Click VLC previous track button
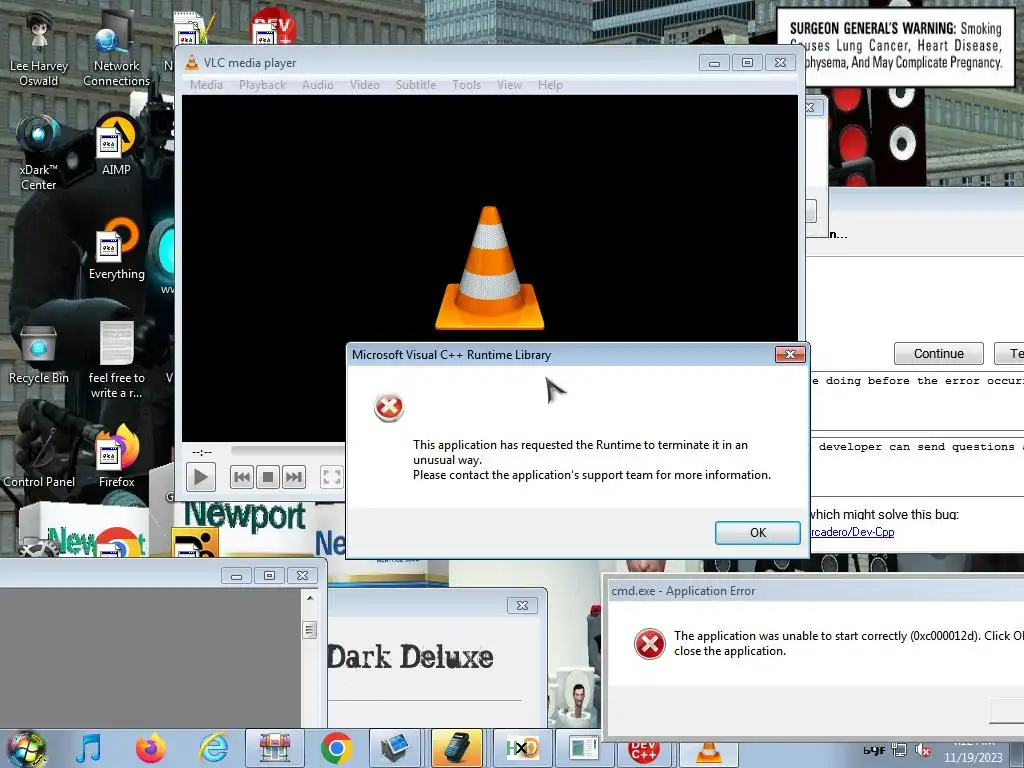 click(242, 477)
